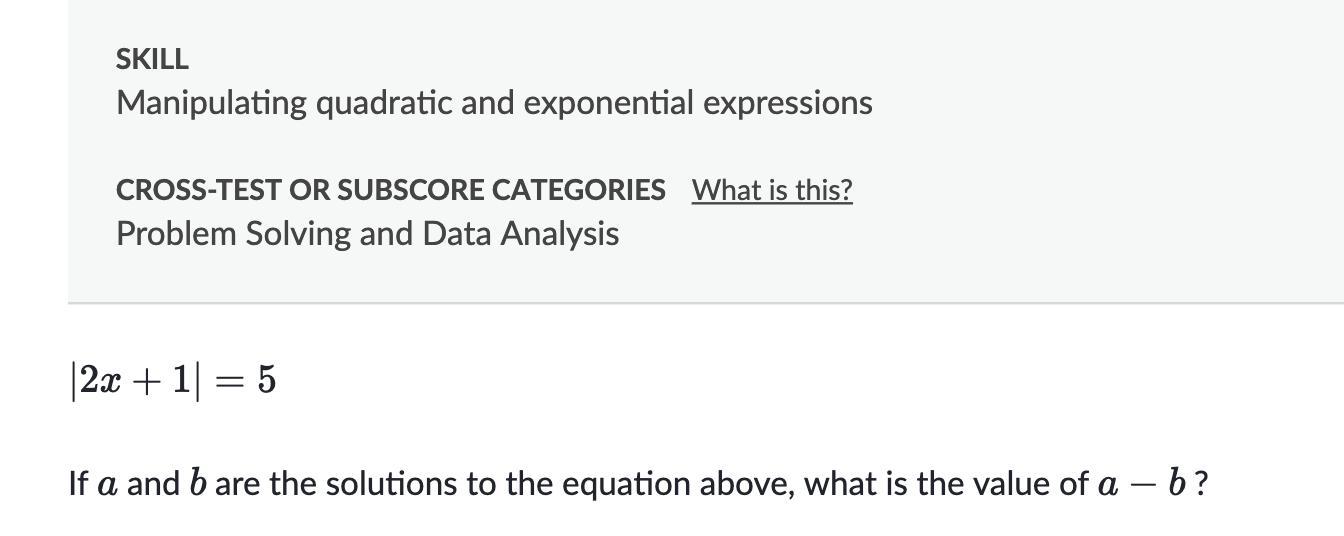This screenshot has height=536, width=1344.
Task: Click the variable b after the word "and"
Action: pos(197,484)
